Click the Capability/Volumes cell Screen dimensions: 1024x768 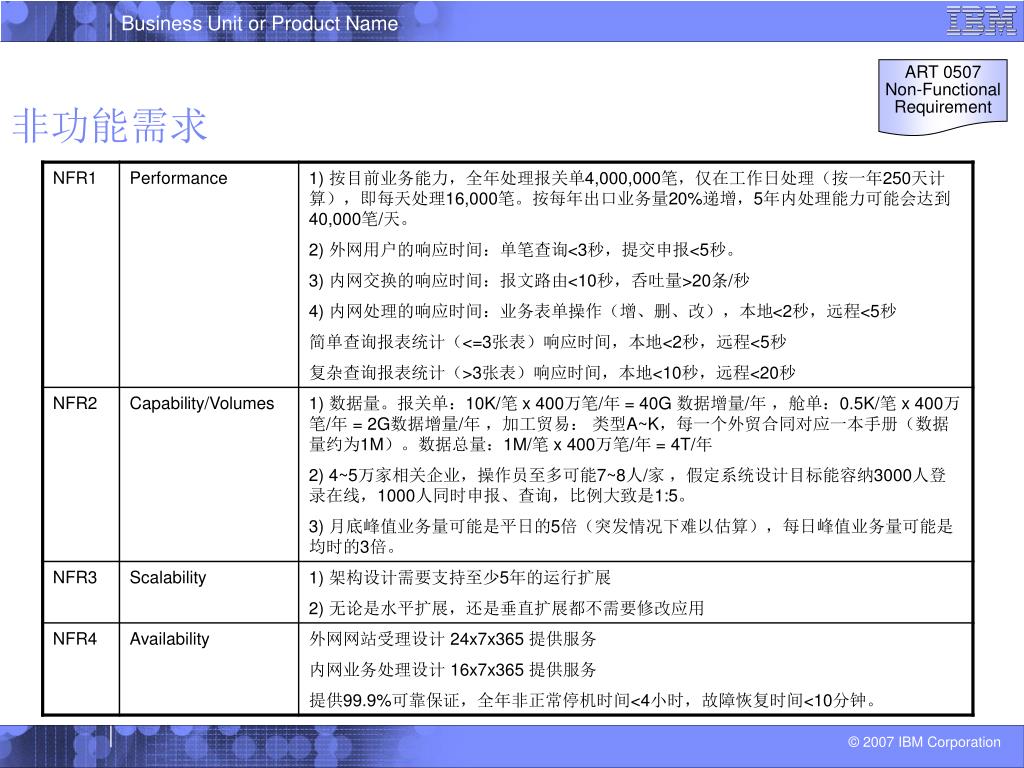(x=209, y=474)
